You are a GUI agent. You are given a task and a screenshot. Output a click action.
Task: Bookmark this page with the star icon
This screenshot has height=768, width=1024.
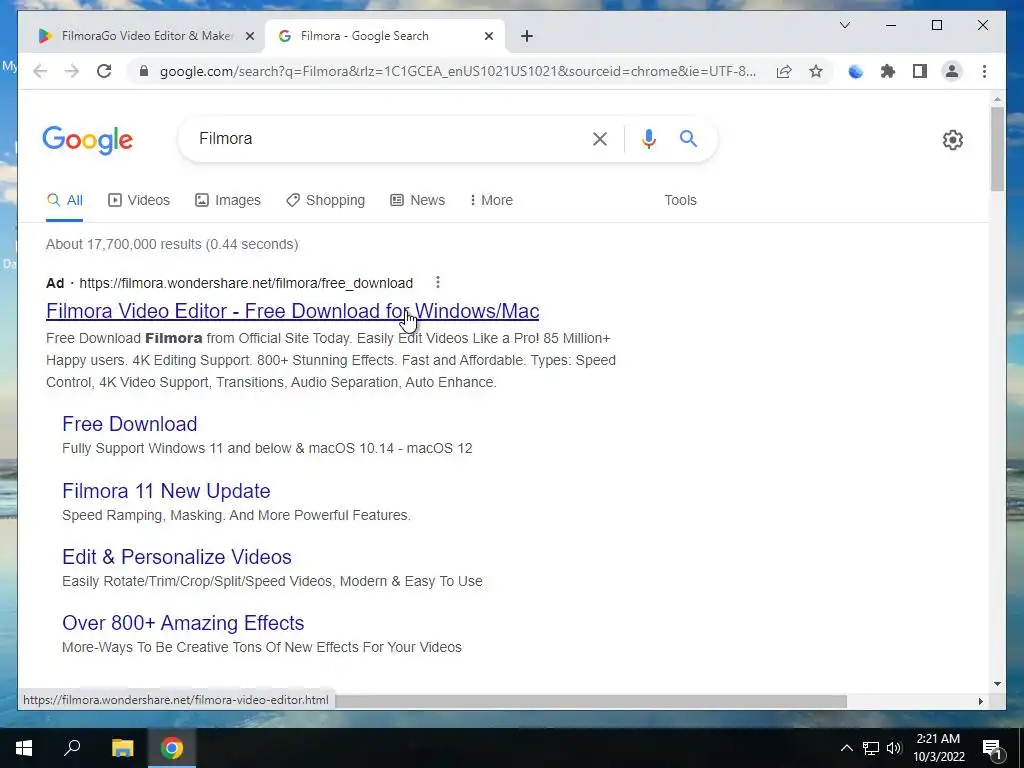point(816,71)
